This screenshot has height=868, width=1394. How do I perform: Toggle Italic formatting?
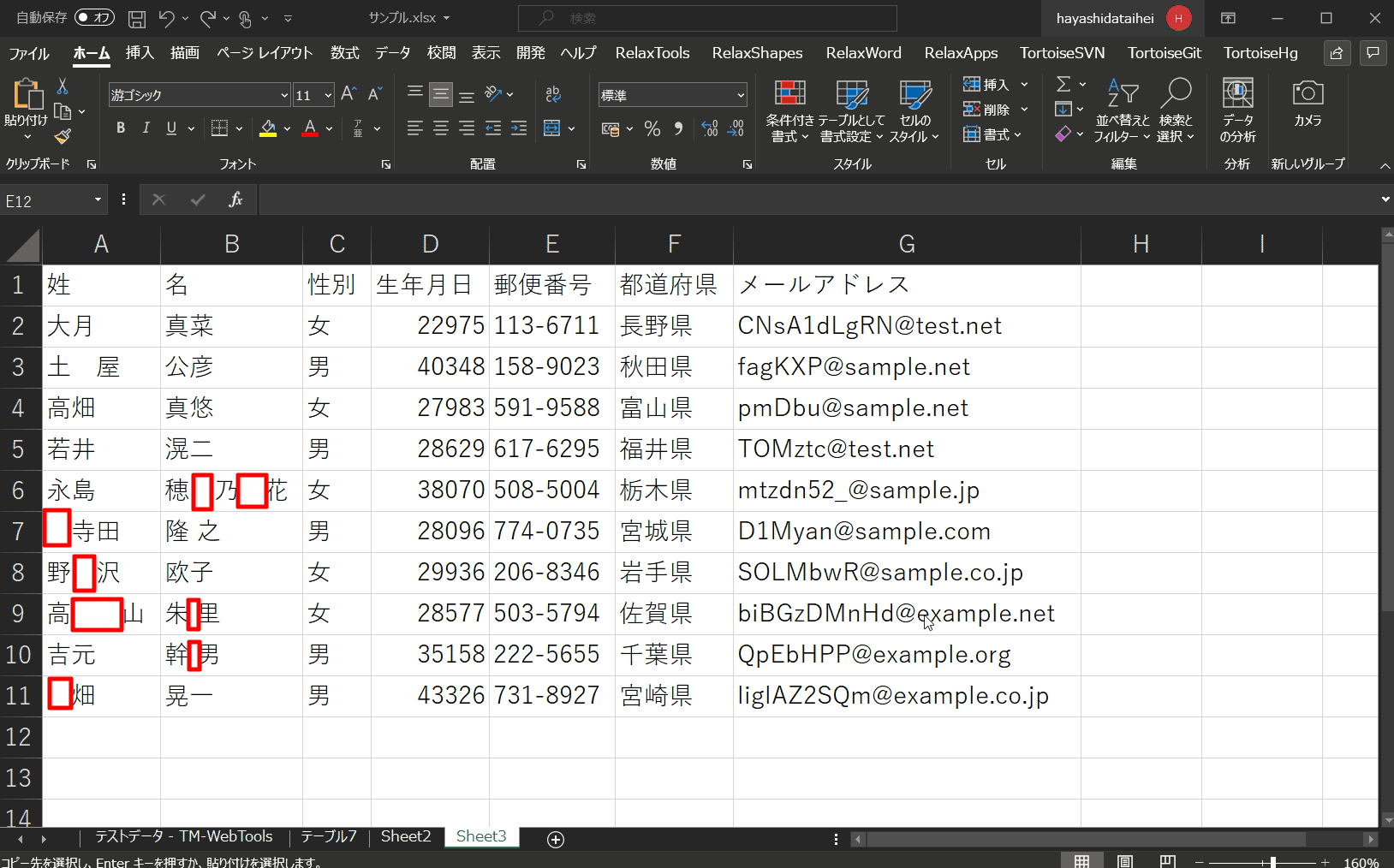pos(146,128)
